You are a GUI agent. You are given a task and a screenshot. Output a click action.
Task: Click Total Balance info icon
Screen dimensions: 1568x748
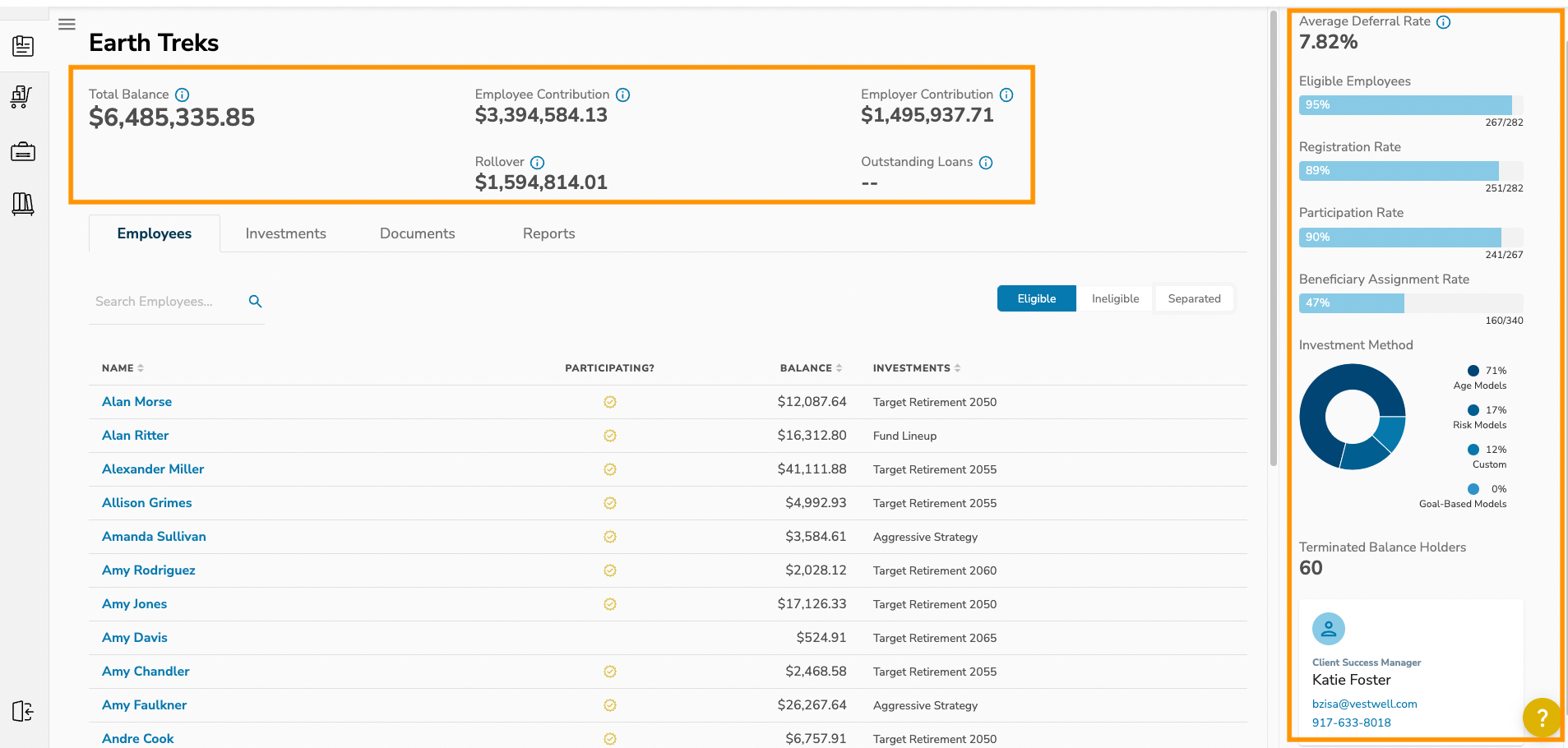183,95
